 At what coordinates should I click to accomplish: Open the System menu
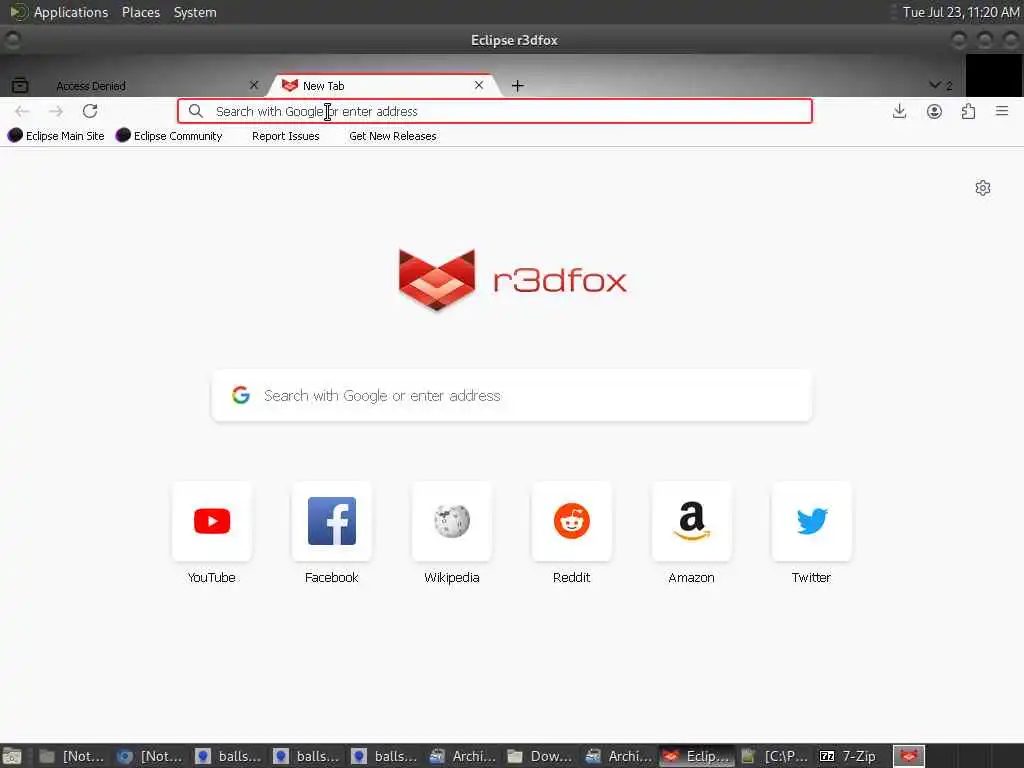point(195,12)
